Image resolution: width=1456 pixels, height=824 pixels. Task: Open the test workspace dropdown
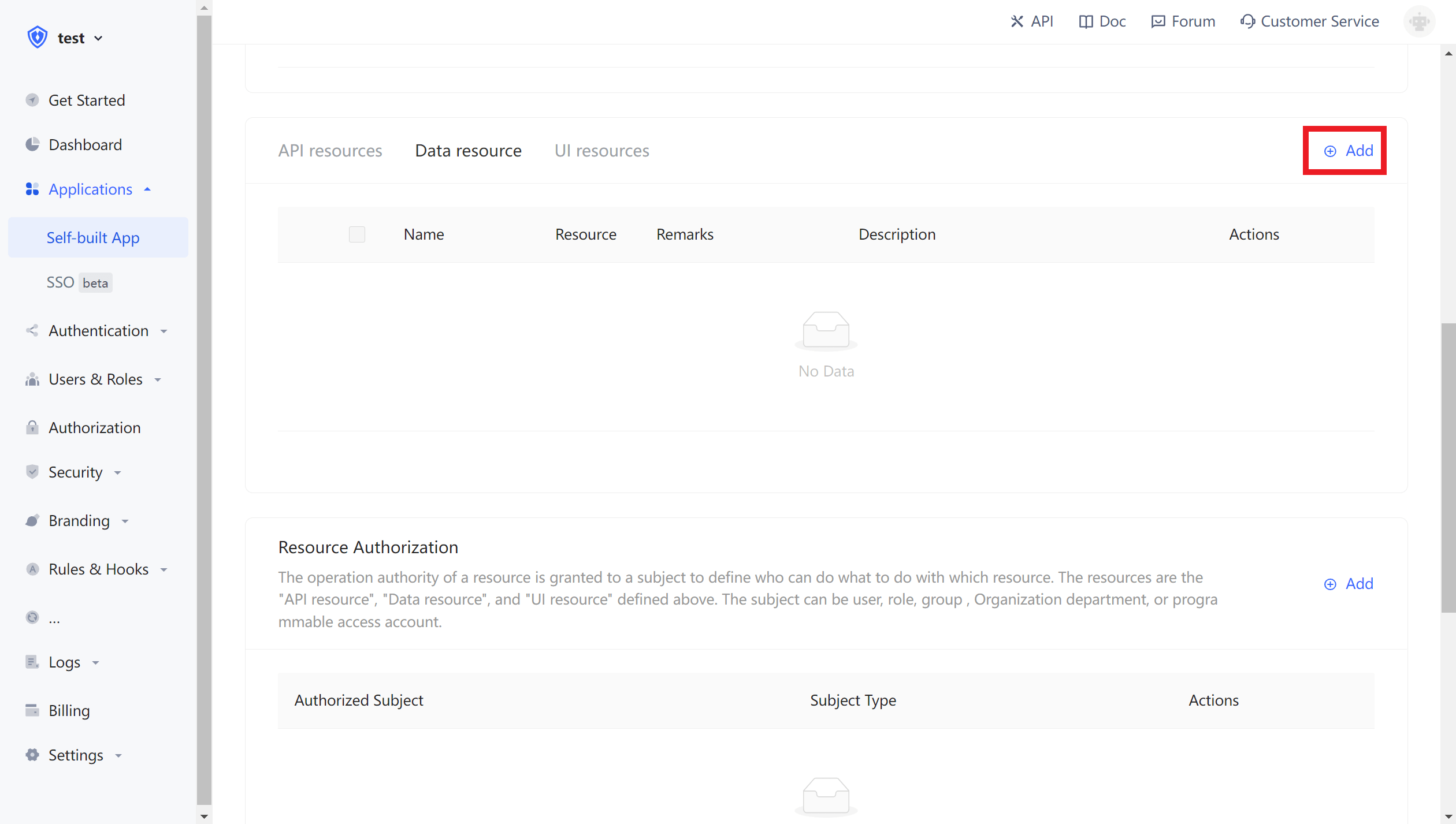coord(80,38)
